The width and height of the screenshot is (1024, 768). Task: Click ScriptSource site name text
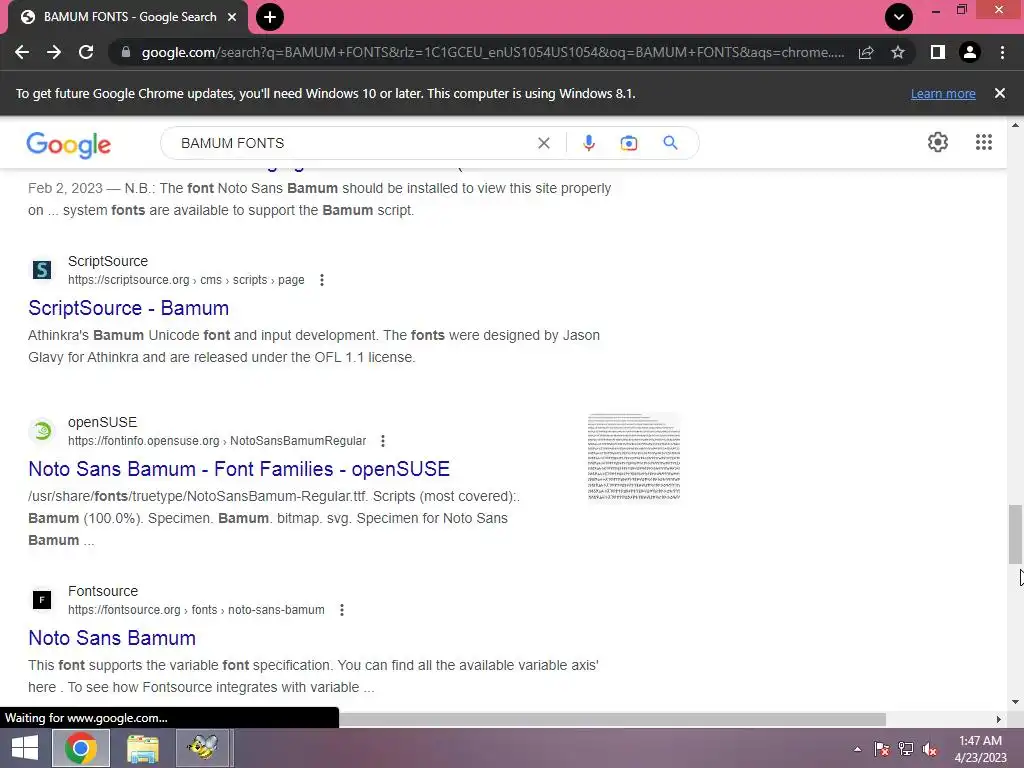point(108,262)
